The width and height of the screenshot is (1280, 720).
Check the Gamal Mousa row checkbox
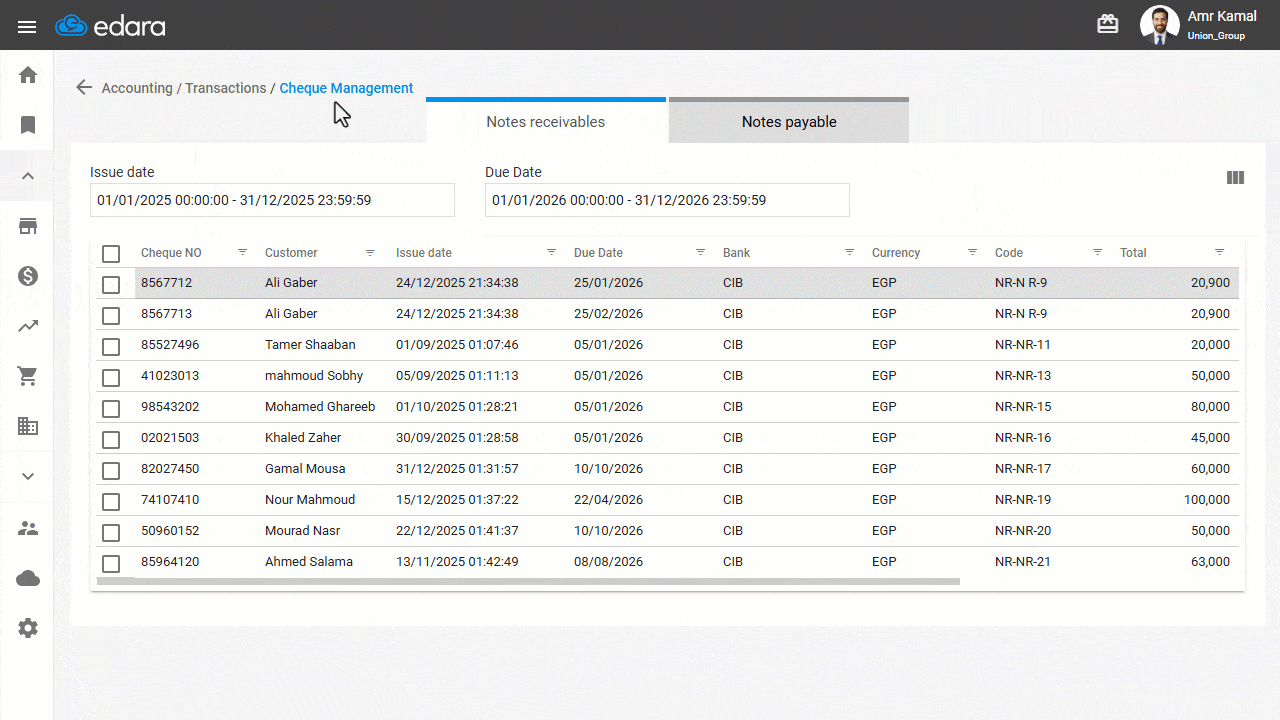pyautogui.click(x=111, y=471)
